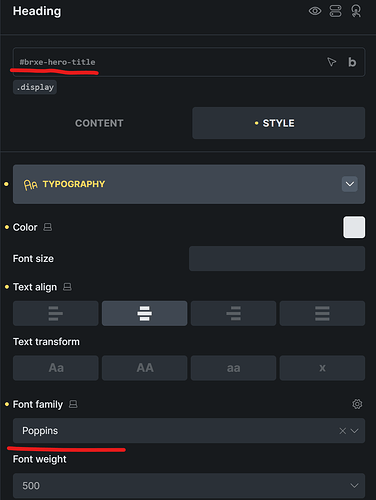Viewport: 376px width, 500px height.
Task: Select center text alignment
Action: 145,313
